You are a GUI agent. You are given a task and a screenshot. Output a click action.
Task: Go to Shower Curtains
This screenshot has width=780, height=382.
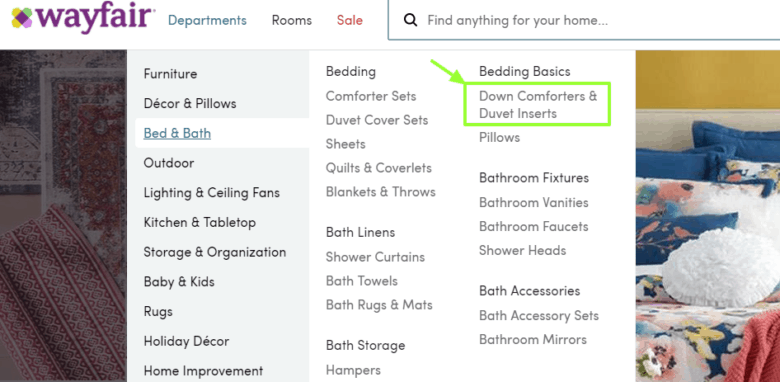(375, 257)
